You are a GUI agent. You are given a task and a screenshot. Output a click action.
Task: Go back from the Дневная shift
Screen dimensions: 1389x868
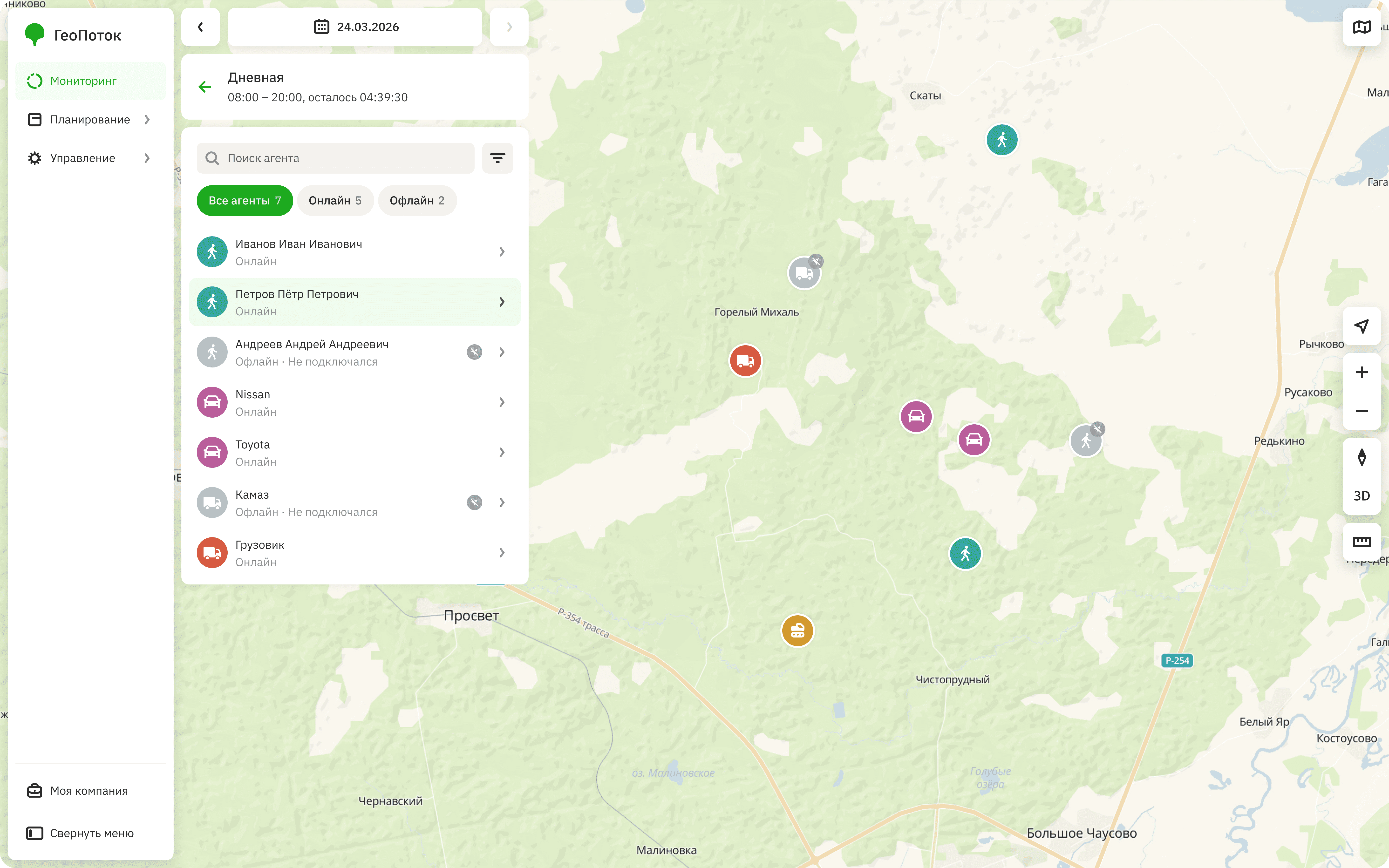(205, 87)
